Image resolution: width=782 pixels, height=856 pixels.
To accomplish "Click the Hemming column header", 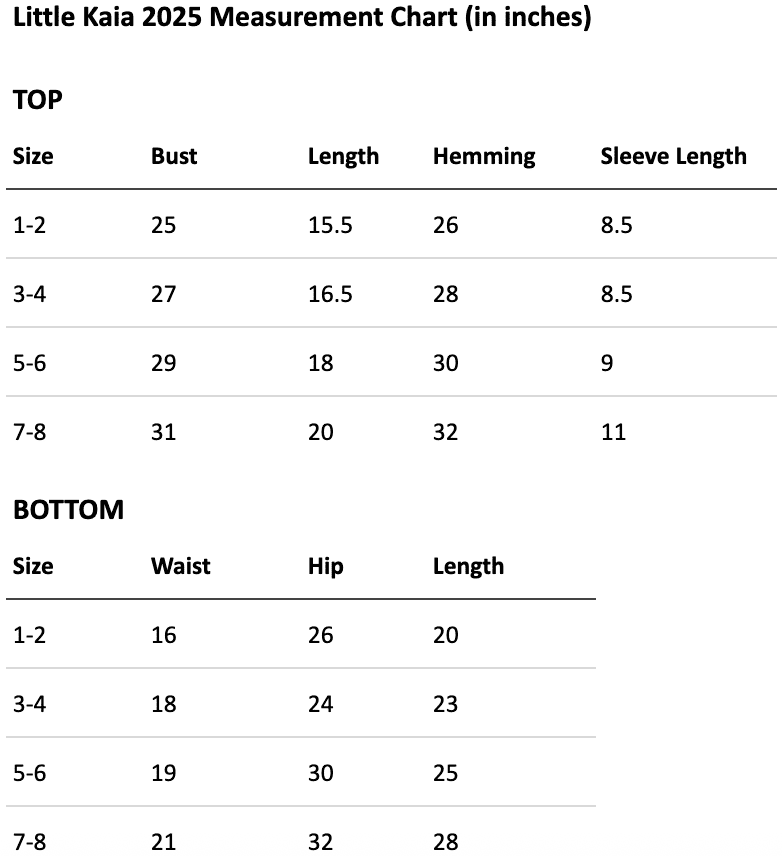I will (484, 157).
